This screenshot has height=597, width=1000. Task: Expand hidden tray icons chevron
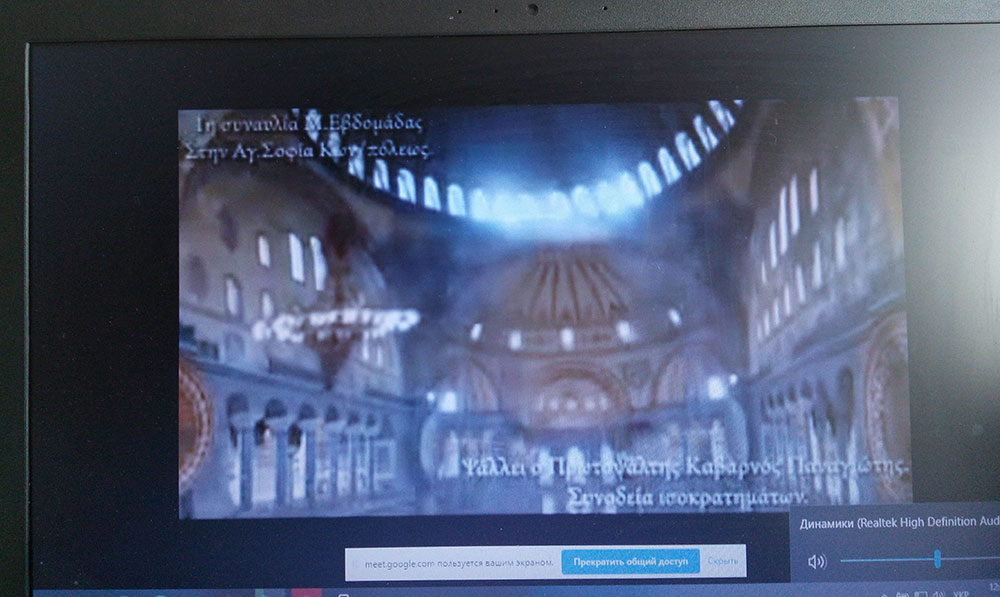coord(884,594)
